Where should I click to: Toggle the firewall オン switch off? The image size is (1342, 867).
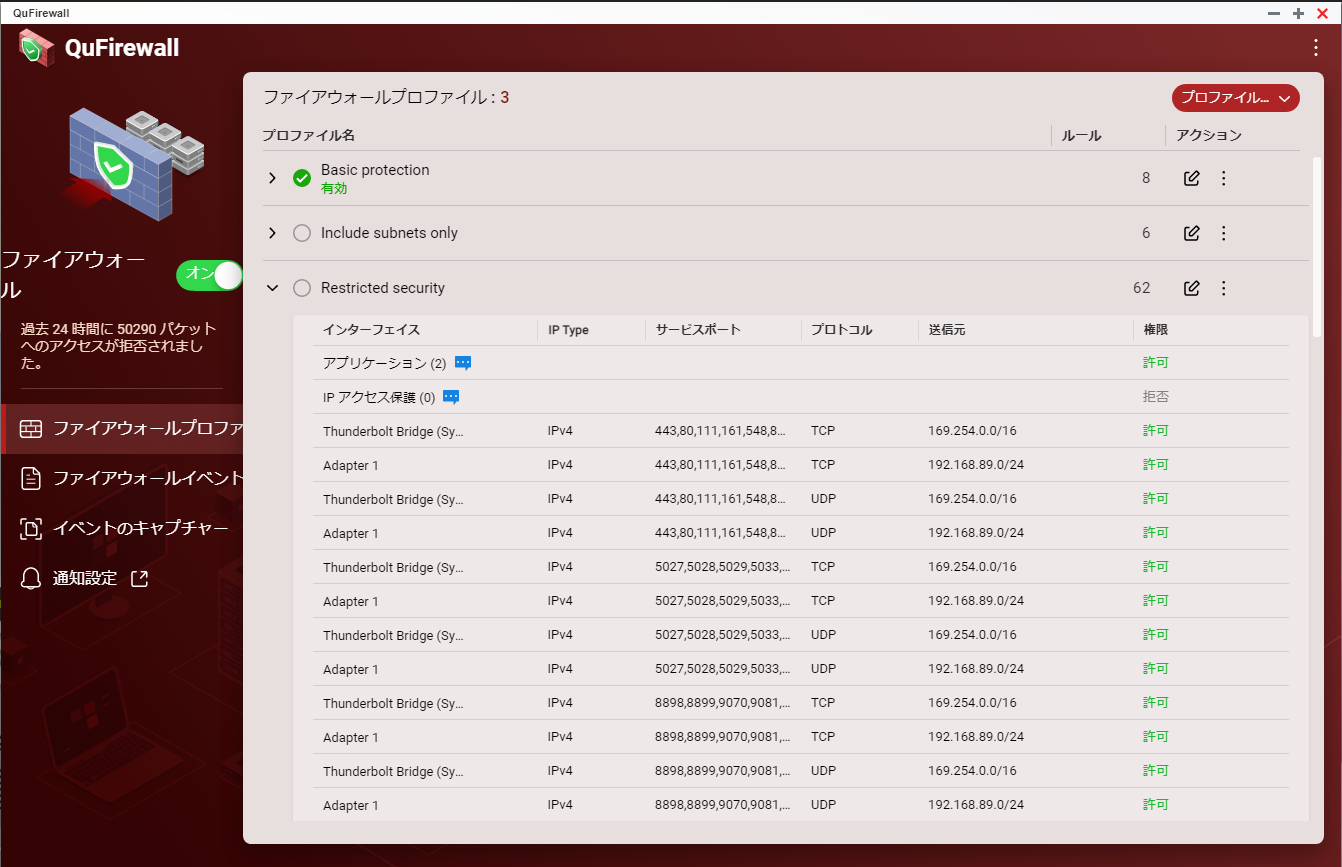209,276
